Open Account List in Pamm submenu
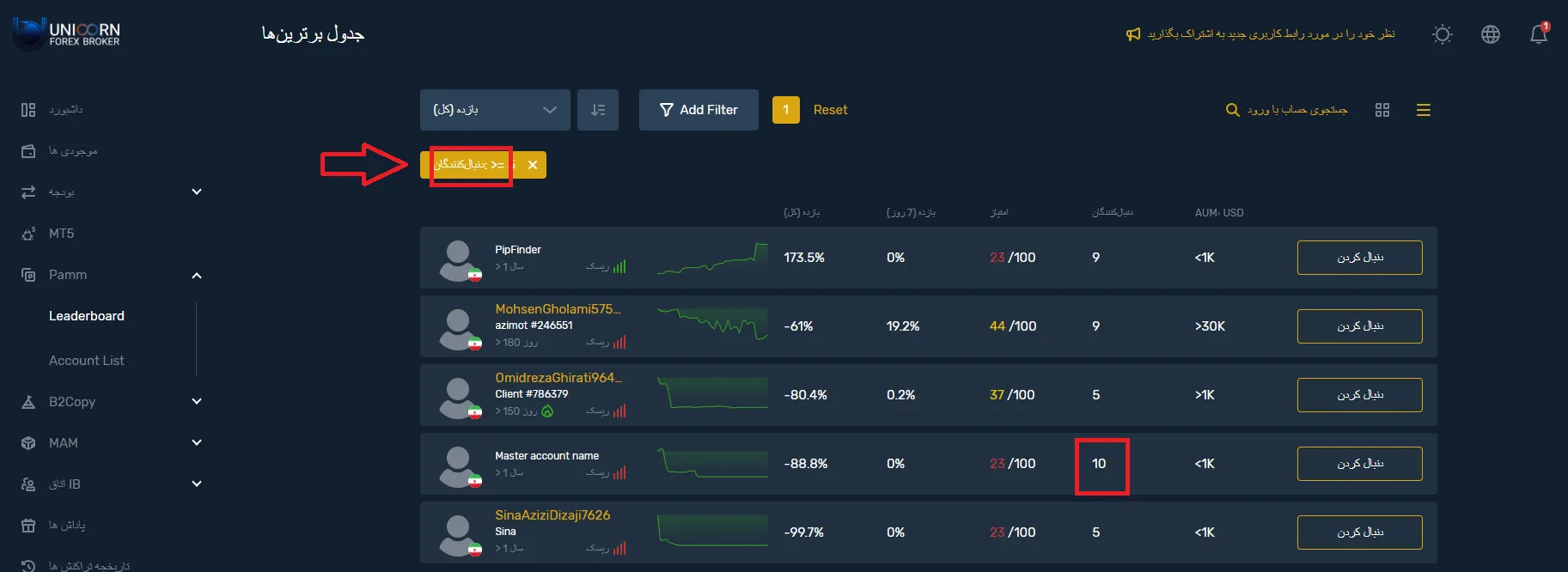The image size is (1568, 572). (x=87, y=361)
